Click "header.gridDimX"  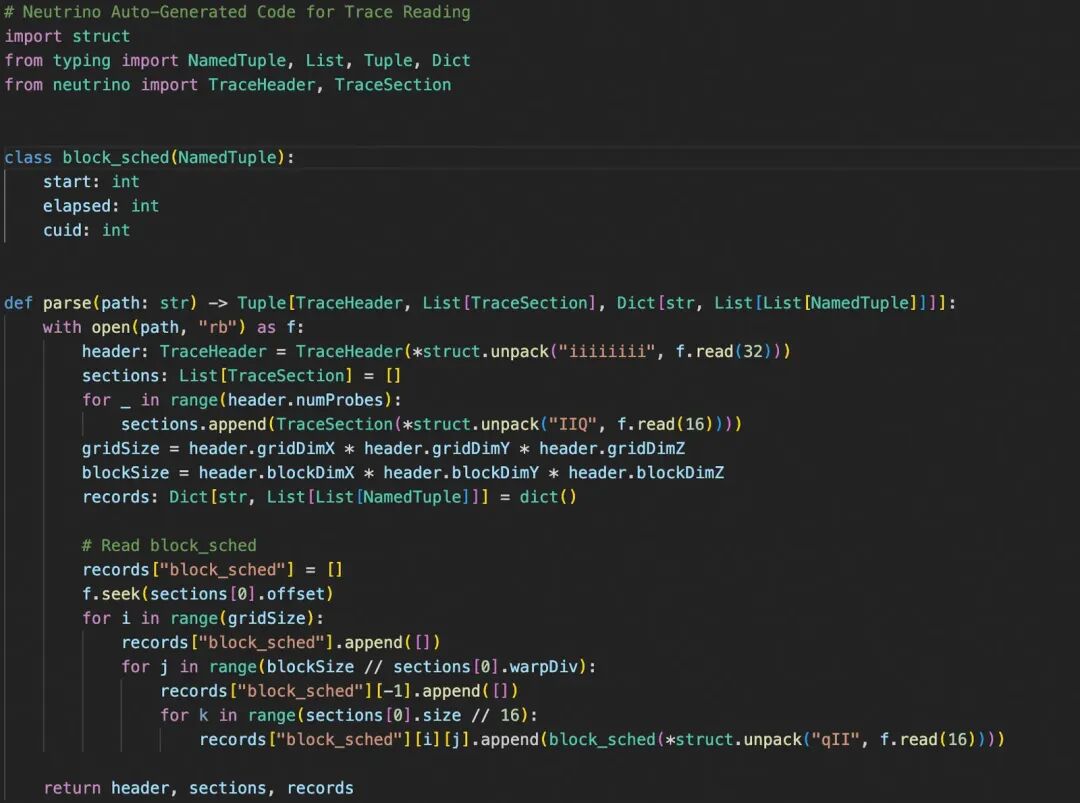(x=262, y=448)
